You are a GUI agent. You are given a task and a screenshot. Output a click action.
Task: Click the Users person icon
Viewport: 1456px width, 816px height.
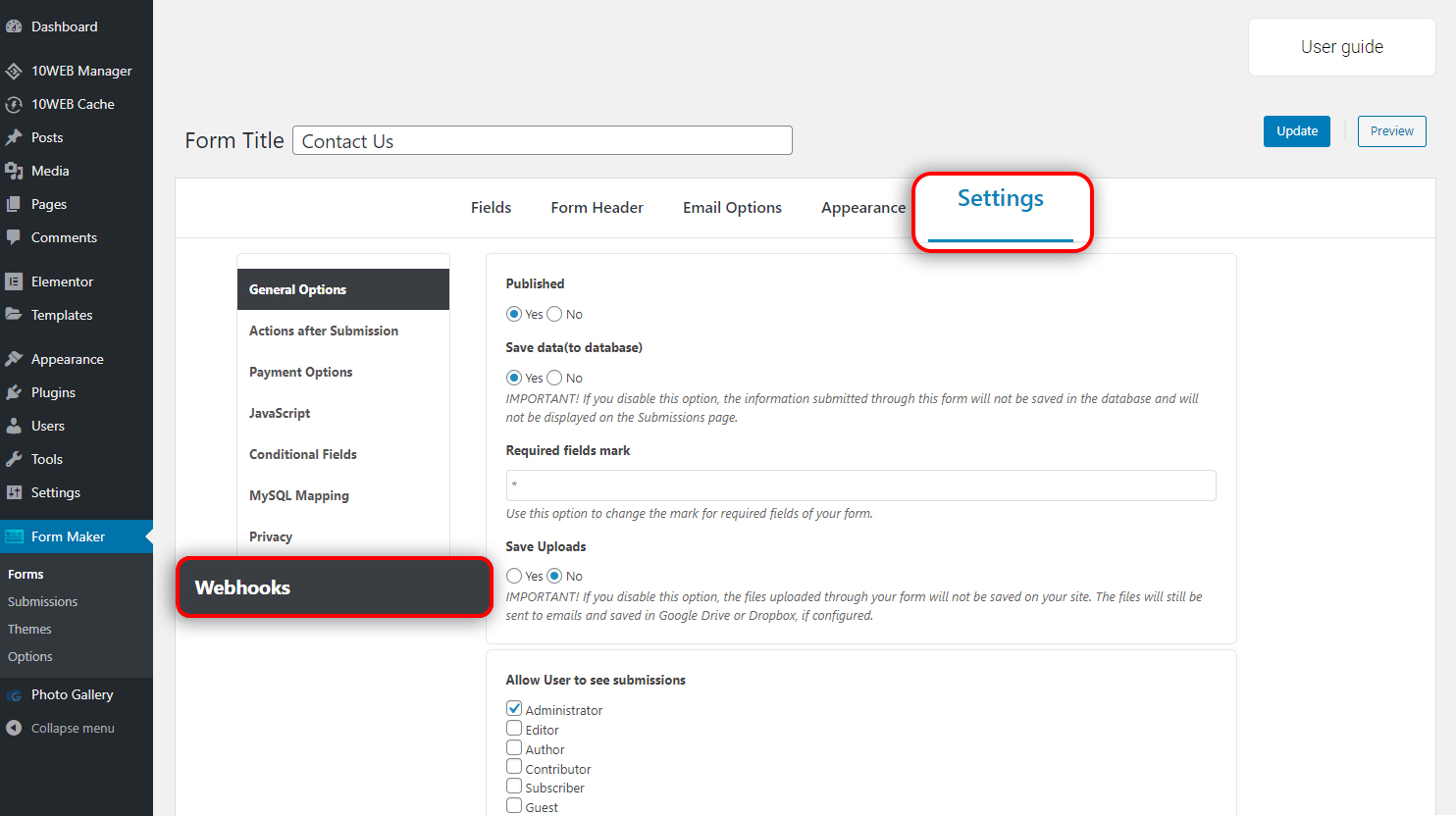[14, 426]
